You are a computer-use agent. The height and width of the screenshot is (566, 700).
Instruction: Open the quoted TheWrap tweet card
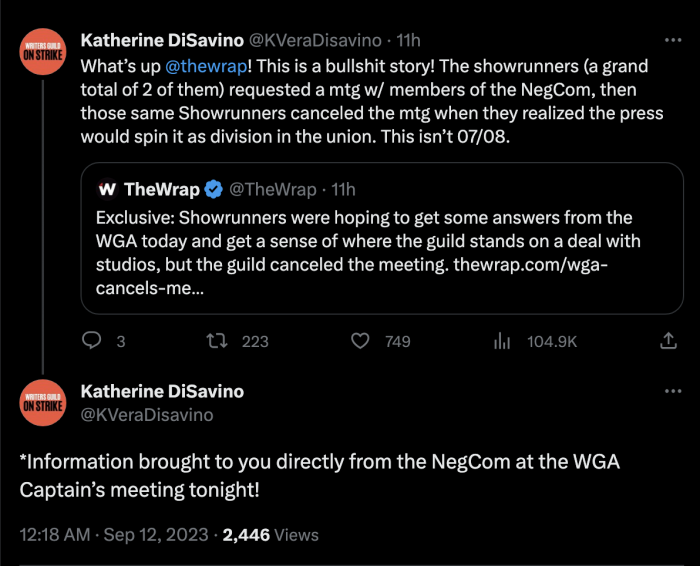(x=381, y=238)
